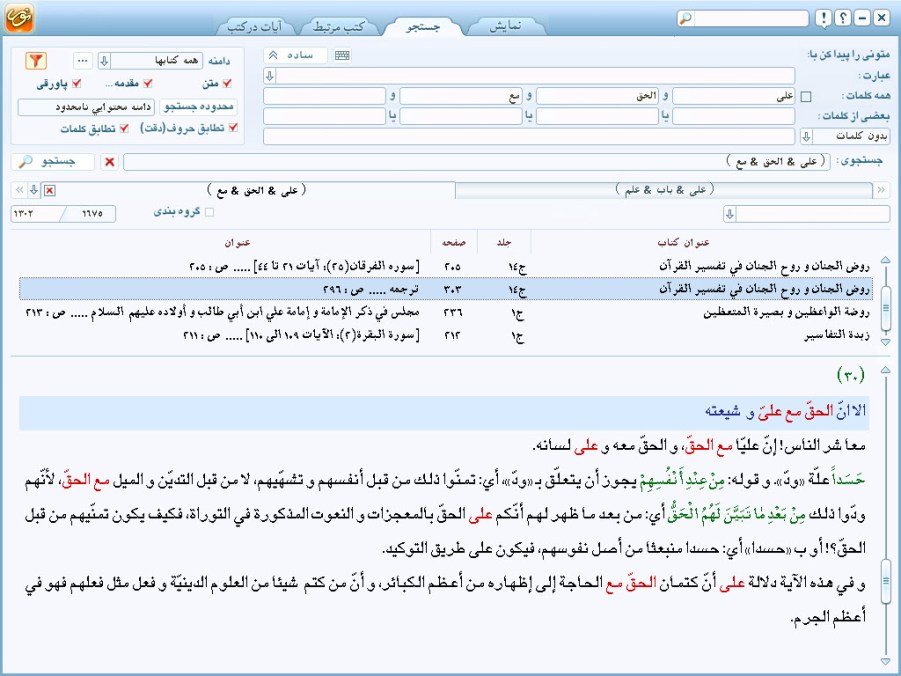The width and height of the screenshot is (901, 676).
Task: Toggle the پاورقی checkbox
Action: [76, 83]
